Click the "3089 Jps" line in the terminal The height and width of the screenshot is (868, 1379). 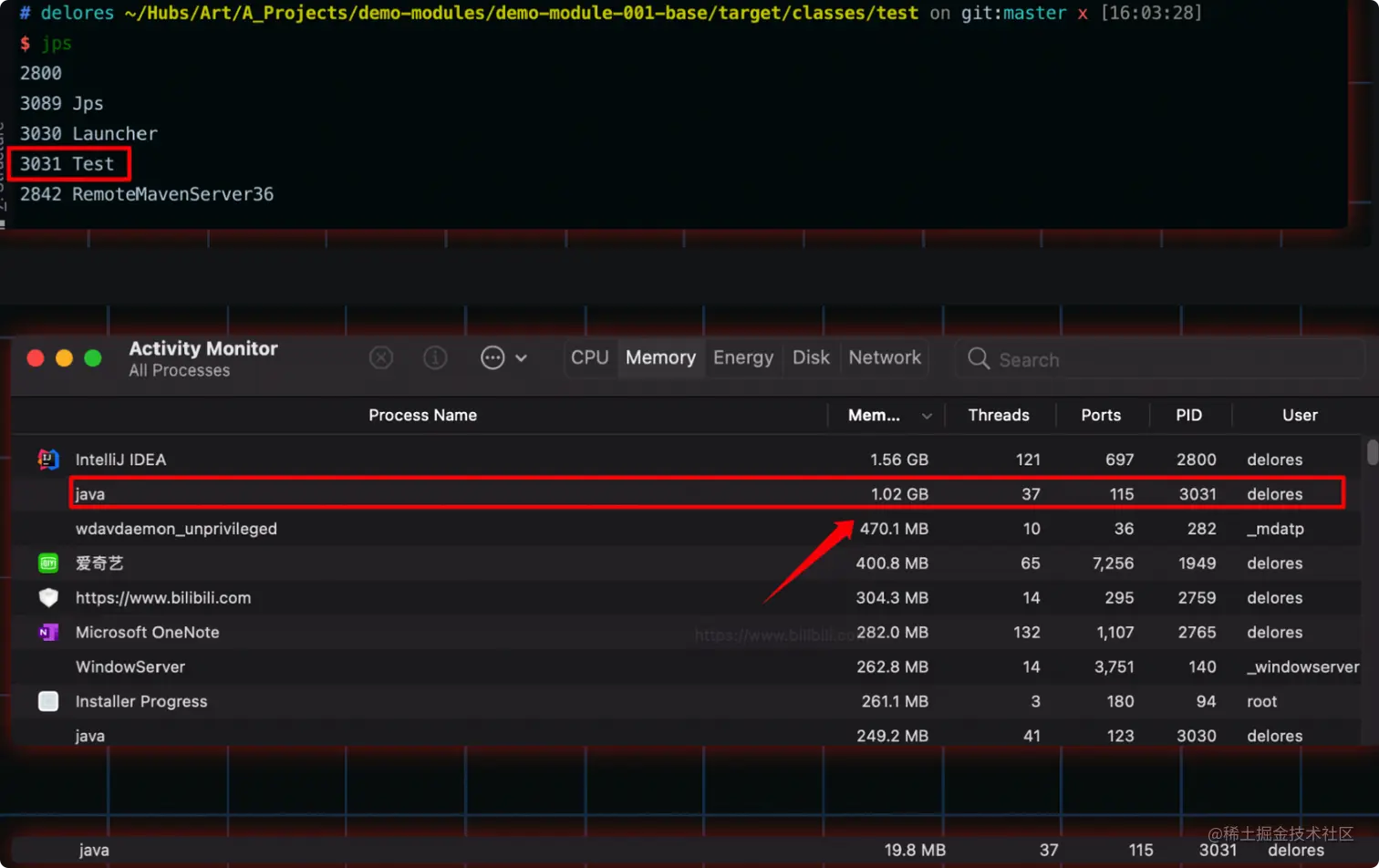pos(62,103)
